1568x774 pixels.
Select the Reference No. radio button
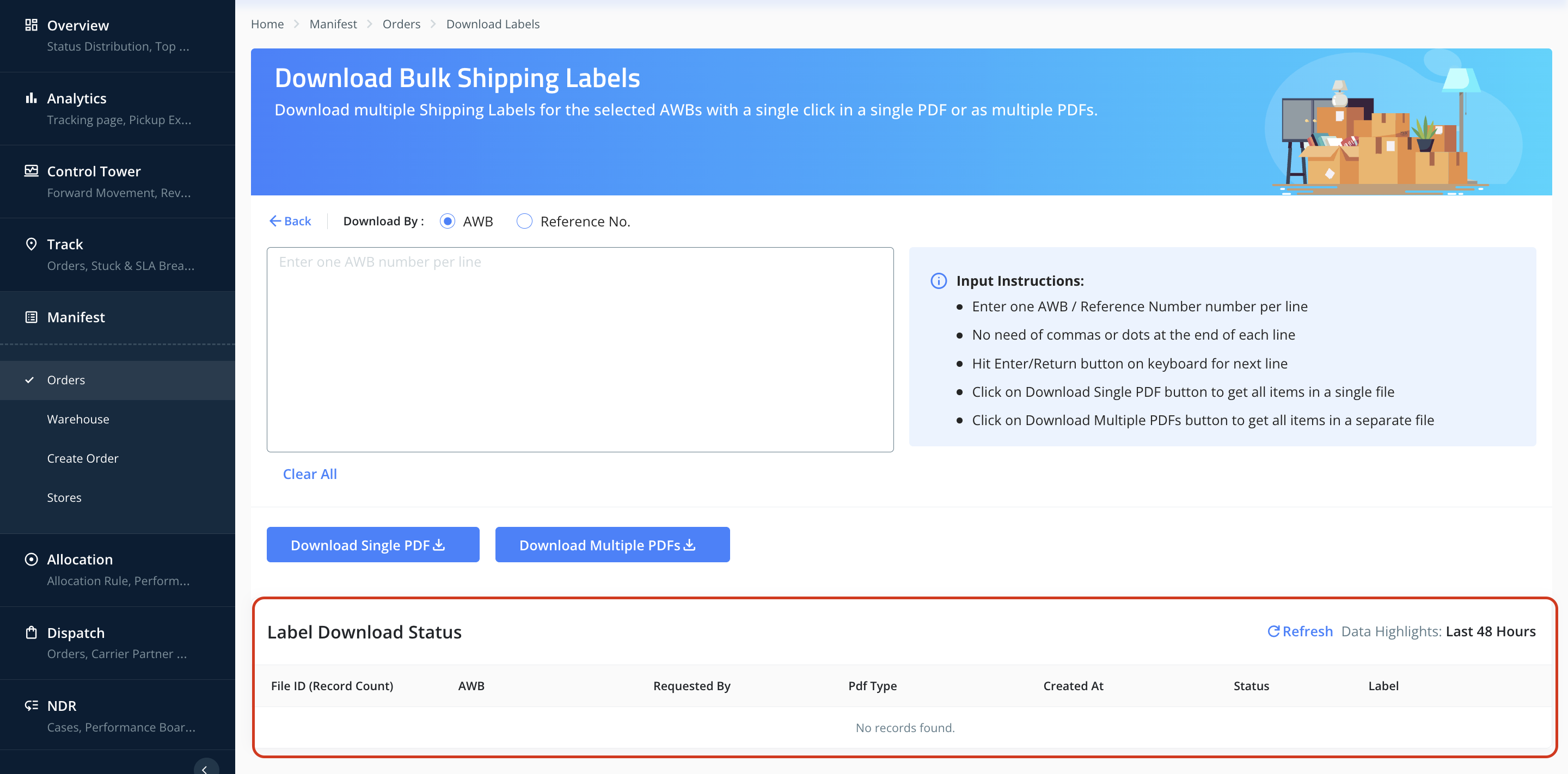pyautogui.click(x=524, y=222)
